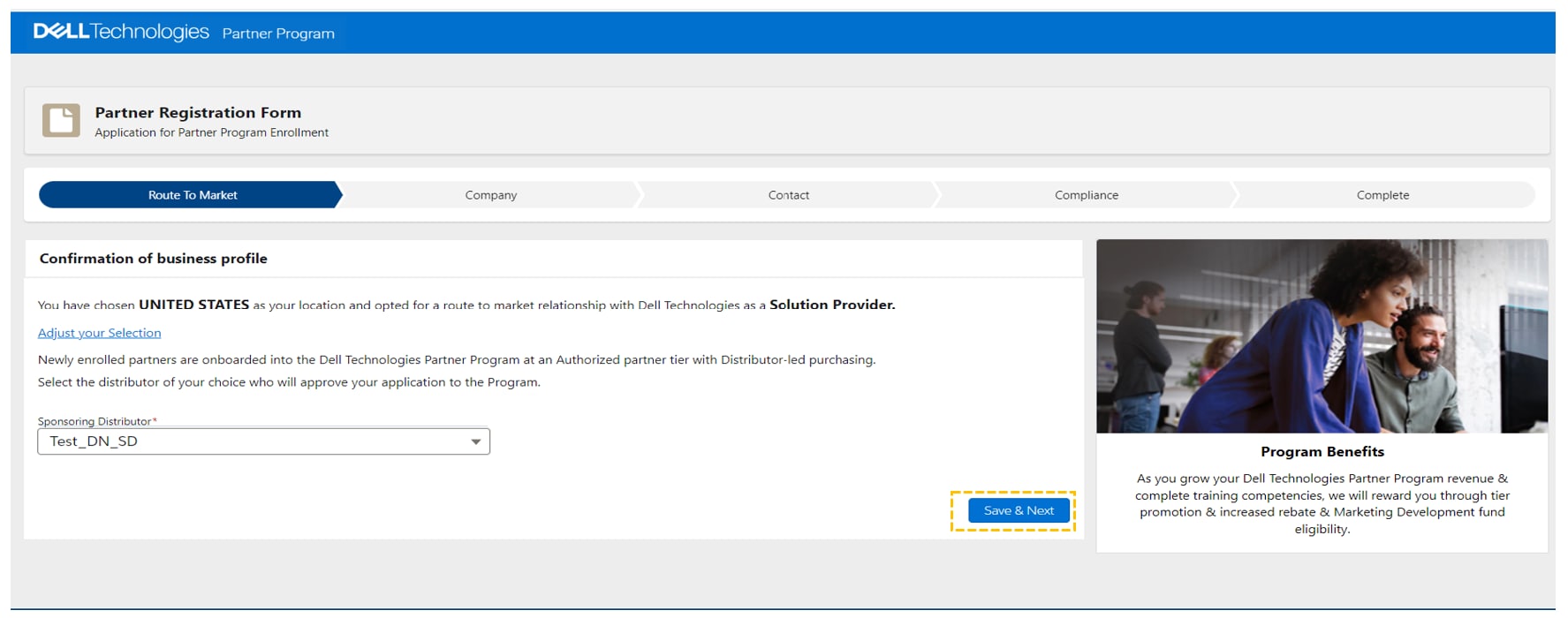The width and height of the screenshot is (1568, 618).
Task: Click the Sponsoring Distributor field label
Action: point(97,421)
